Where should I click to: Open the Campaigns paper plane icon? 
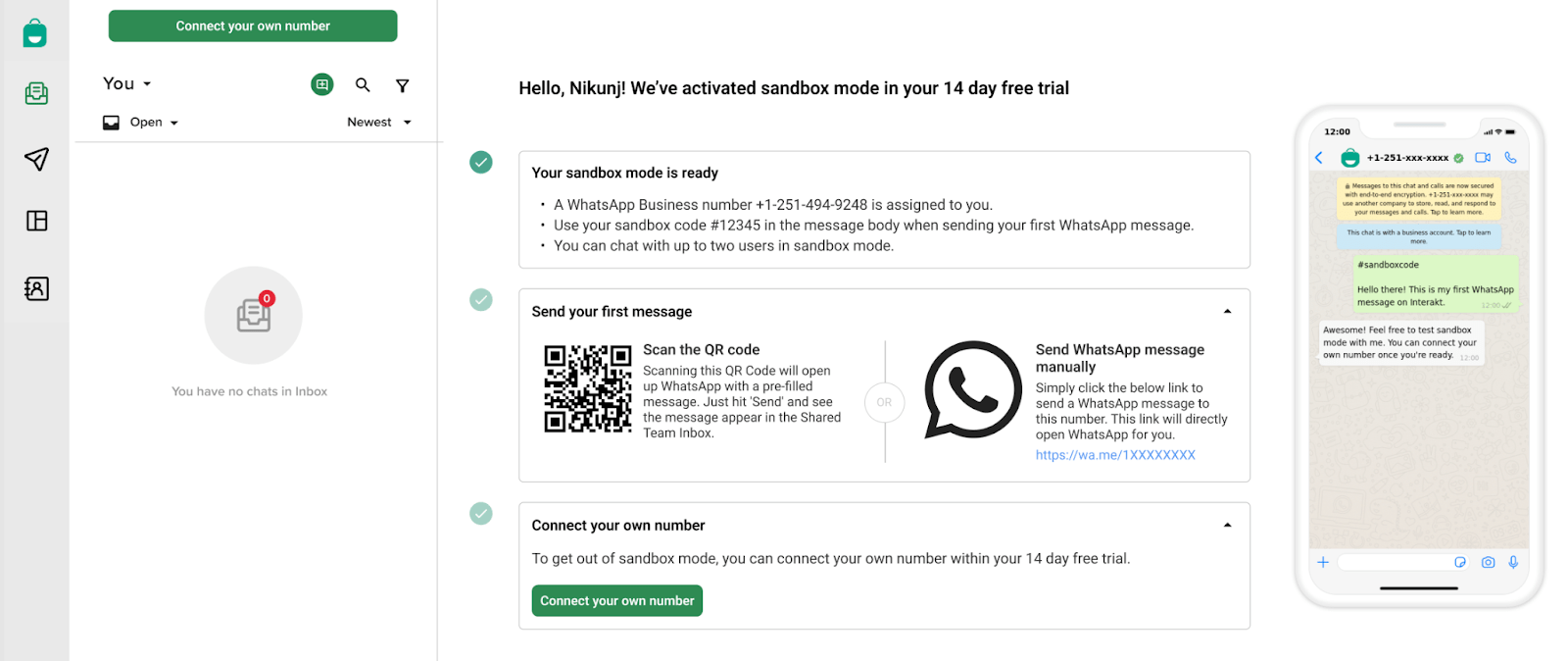tap(36, 159)
